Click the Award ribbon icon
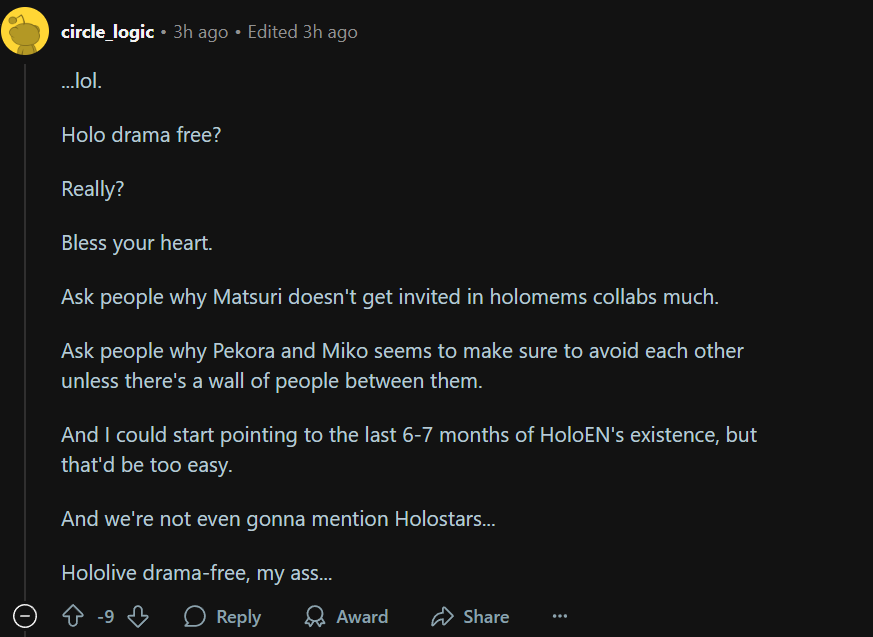 (x=315, y=616)
